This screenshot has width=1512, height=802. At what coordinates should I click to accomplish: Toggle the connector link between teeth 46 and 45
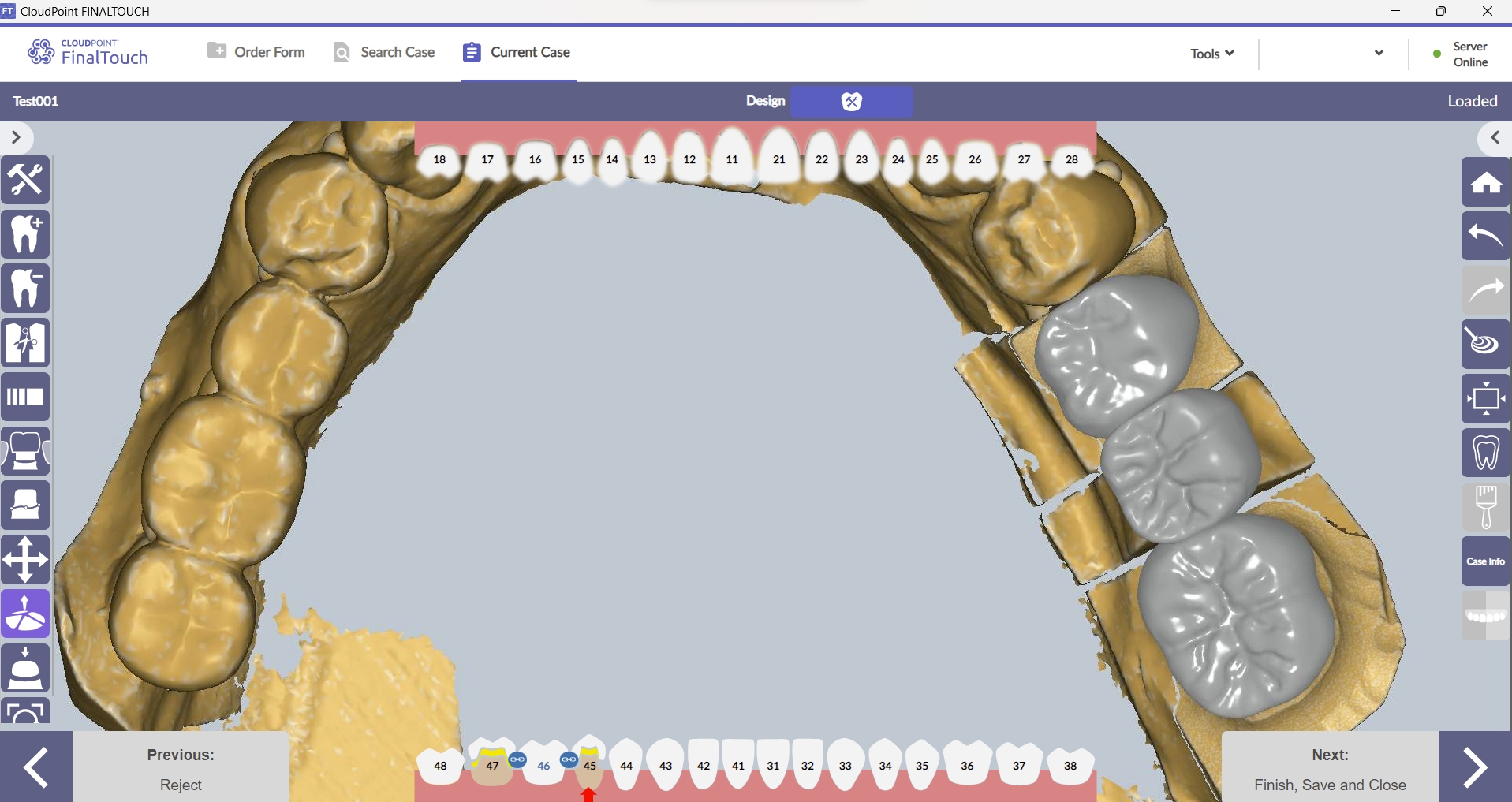pos(569,759)
